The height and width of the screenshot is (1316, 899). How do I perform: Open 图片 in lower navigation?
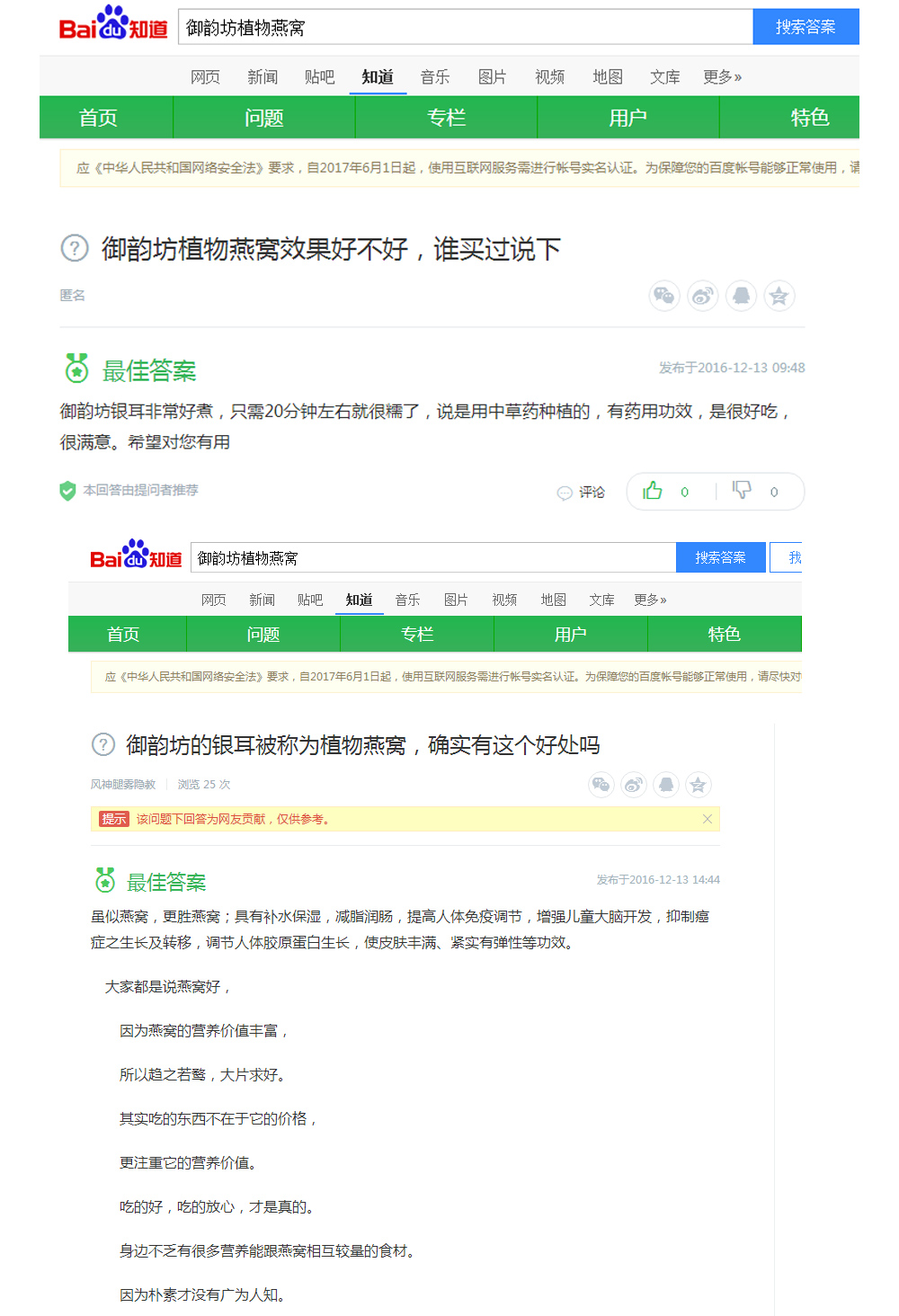(456, 600)
